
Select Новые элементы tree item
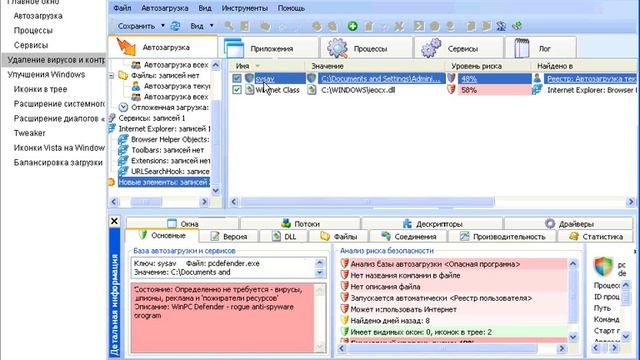click(164, 182)
